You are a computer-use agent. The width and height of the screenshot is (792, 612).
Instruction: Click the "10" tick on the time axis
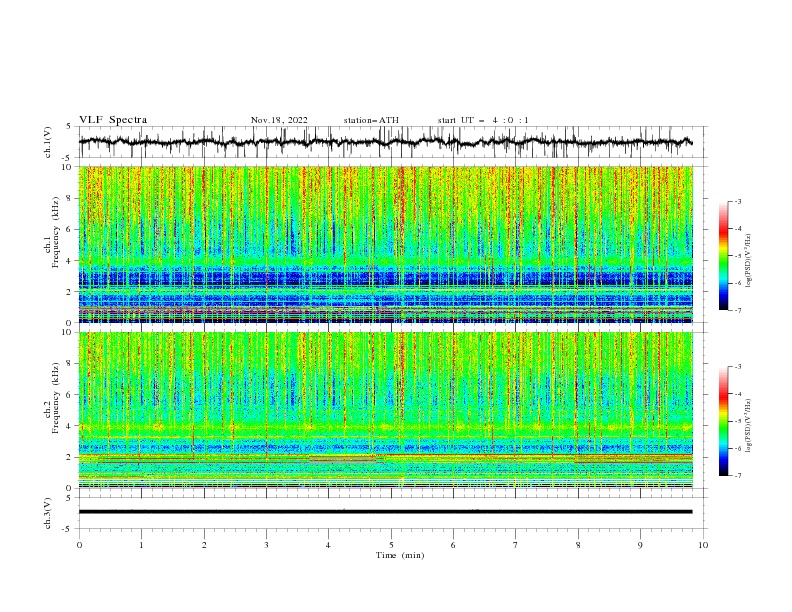pyautogui.click(x=703, y=545)
